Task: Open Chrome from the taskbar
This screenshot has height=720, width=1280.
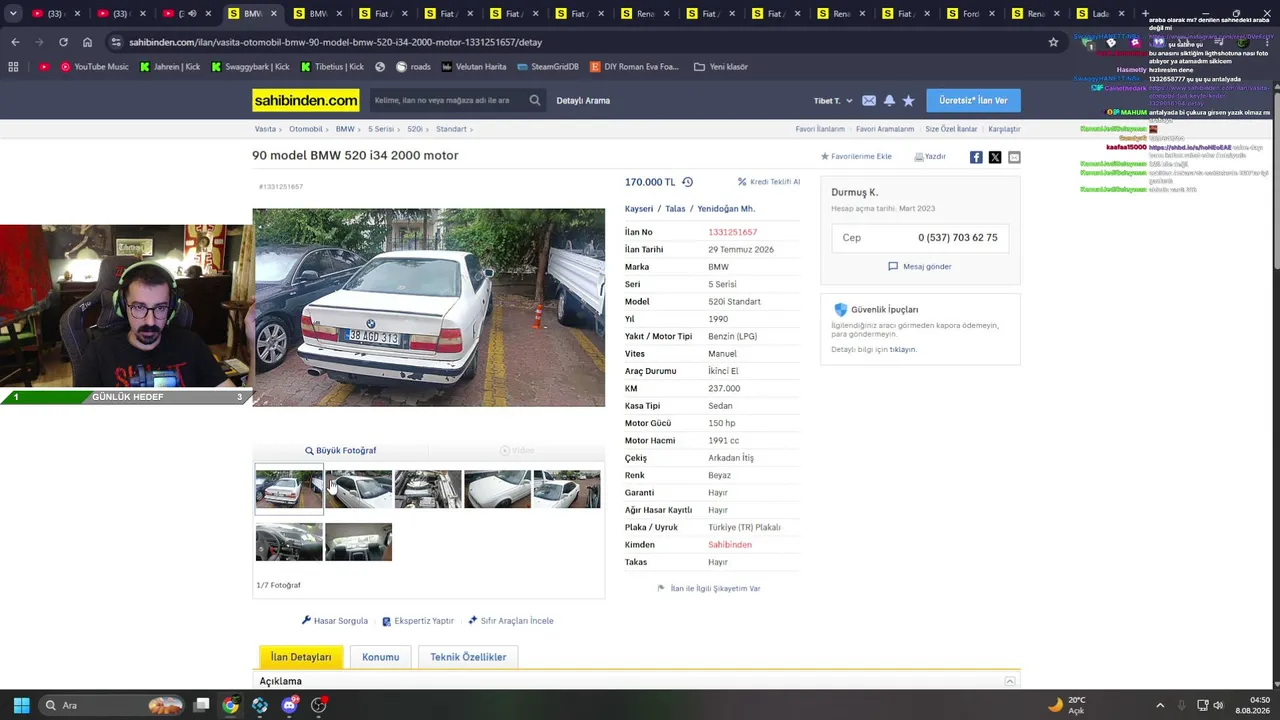Action: (230, 705)
